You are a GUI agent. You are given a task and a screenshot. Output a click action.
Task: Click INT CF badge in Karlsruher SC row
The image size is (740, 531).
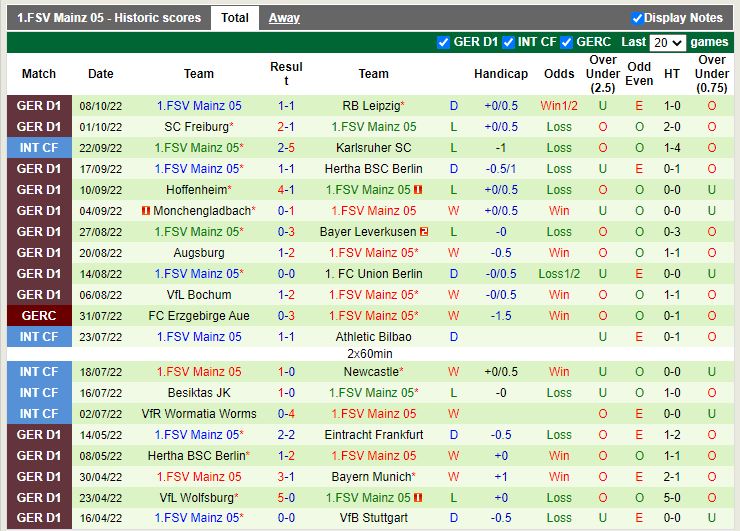click(x=39, y=148)
